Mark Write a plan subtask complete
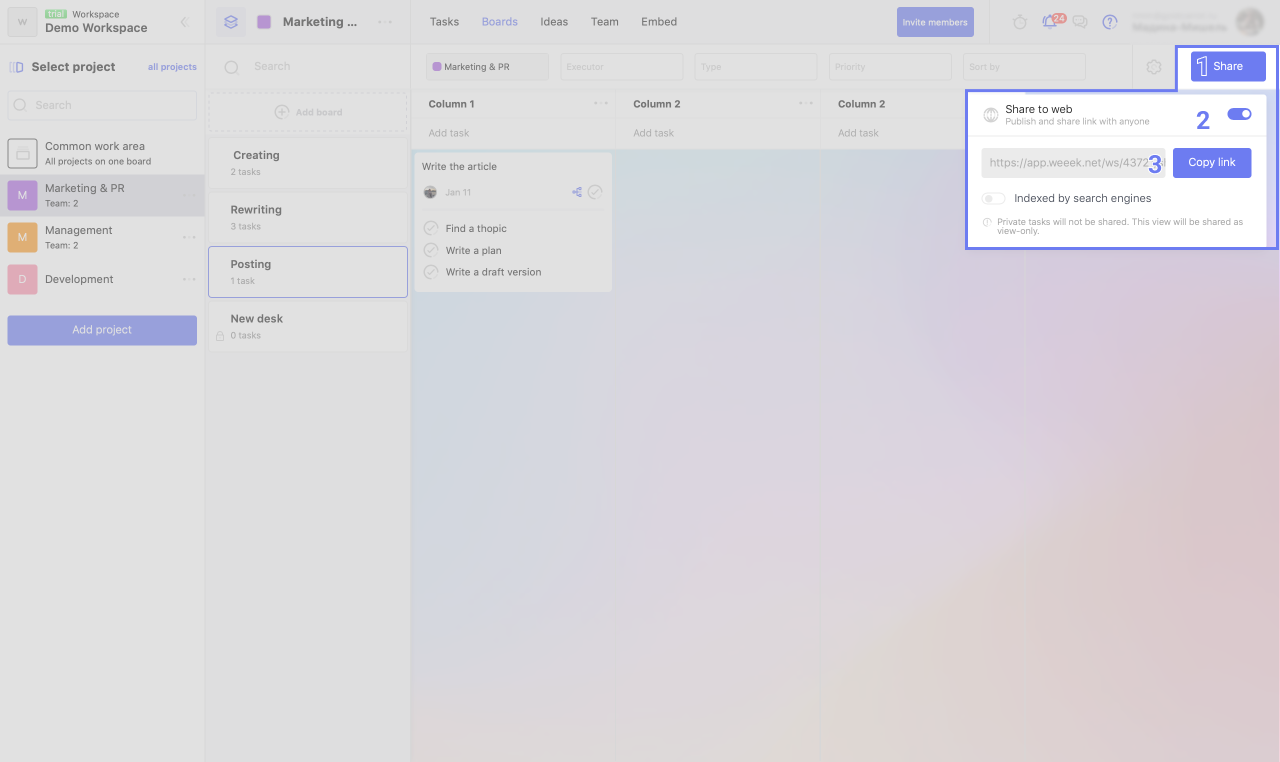This screenshot has width=1280, height=762. (431, 250)
